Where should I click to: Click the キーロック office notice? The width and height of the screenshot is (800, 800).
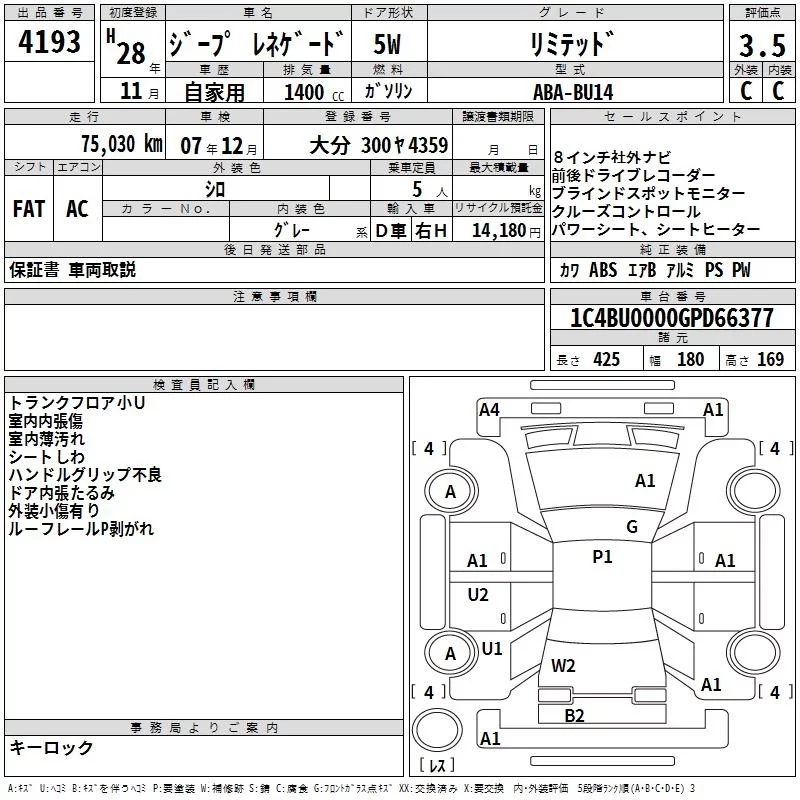click(x=51, y=747)
